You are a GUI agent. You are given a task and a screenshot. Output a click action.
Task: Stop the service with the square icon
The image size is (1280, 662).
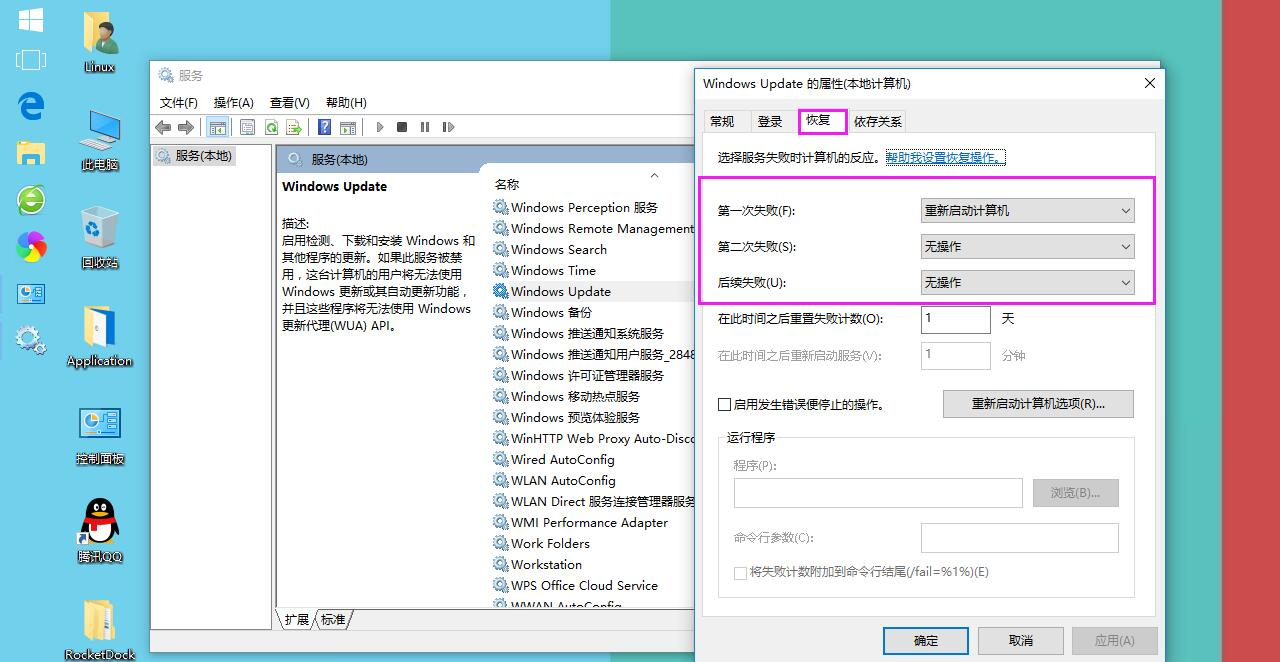[x=402, y=127]
